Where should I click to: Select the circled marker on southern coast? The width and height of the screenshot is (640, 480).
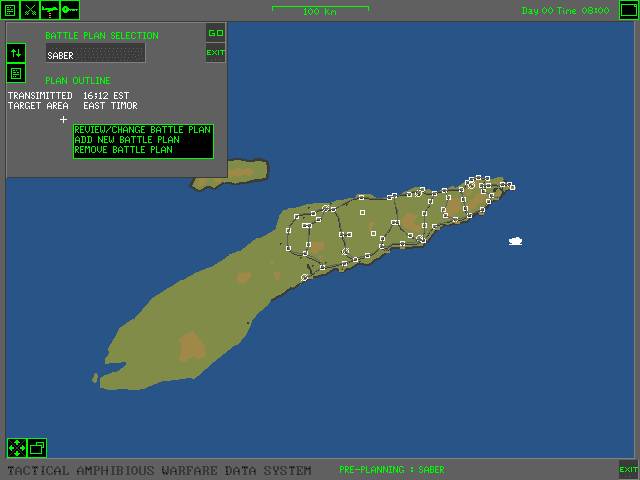[x=304, y=278]
